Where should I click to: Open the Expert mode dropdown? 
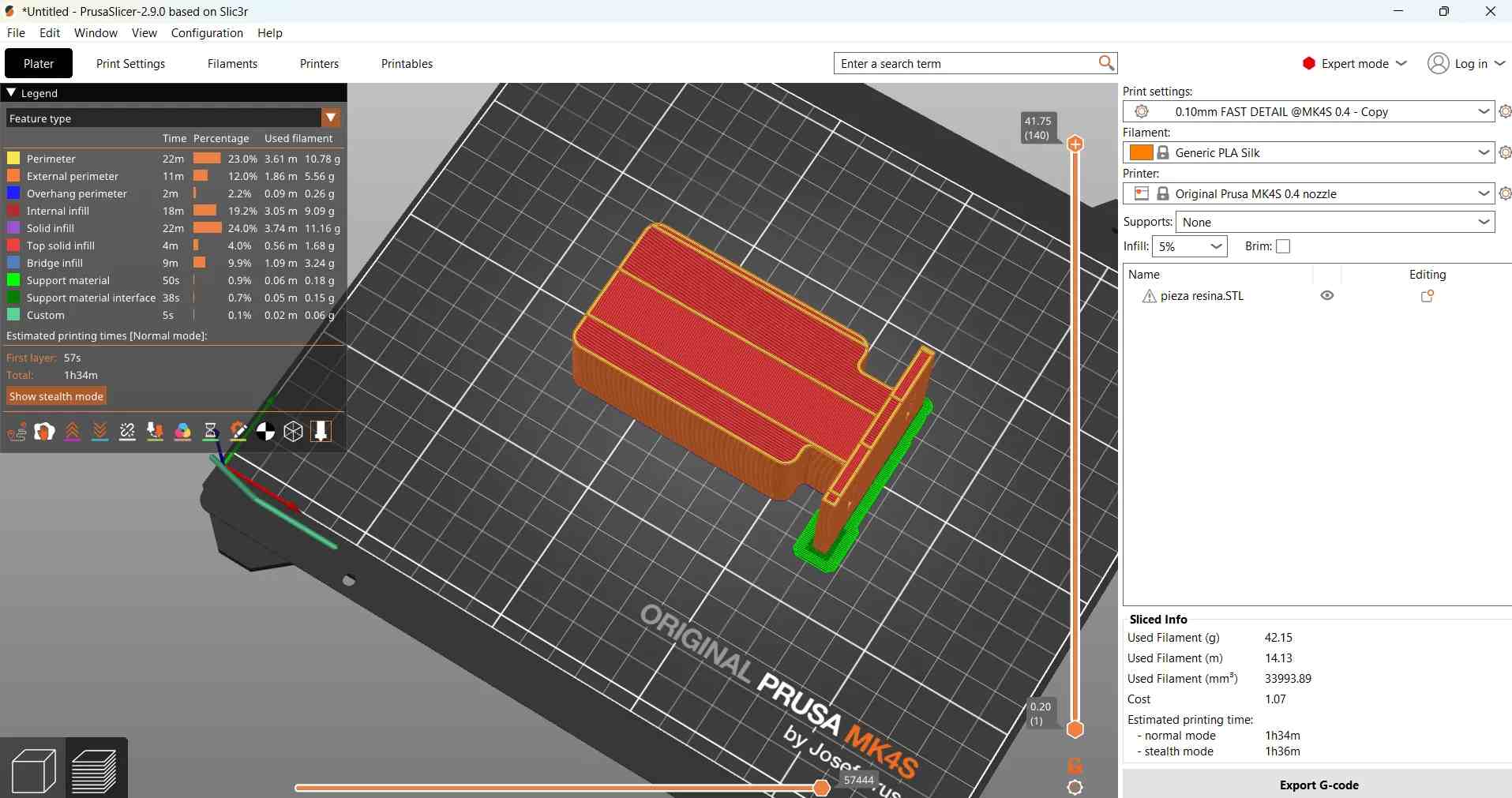coord(1354,63)
